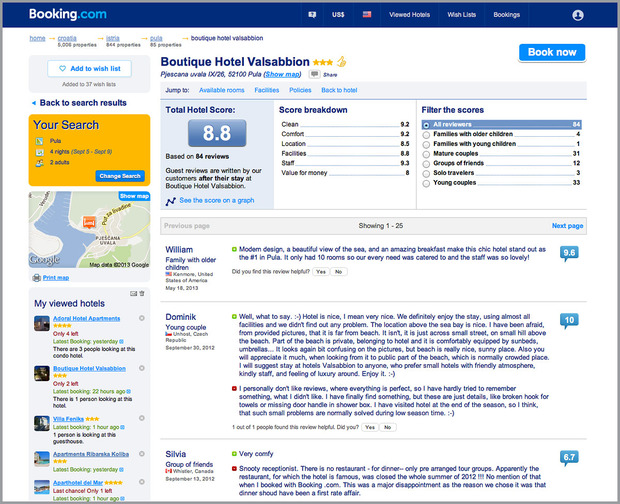Open the istria breadcrumb link

point(113,38)
